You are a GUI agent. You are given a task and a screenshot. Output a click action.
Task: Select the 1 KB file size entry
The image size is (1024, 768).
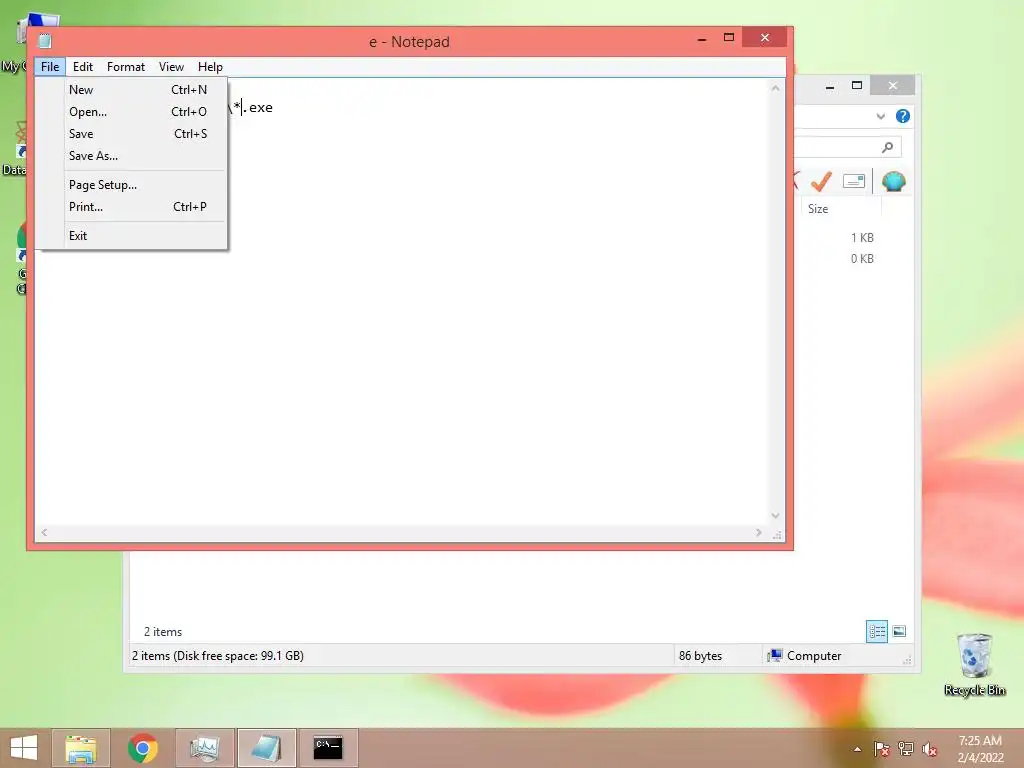coord(862,238)
